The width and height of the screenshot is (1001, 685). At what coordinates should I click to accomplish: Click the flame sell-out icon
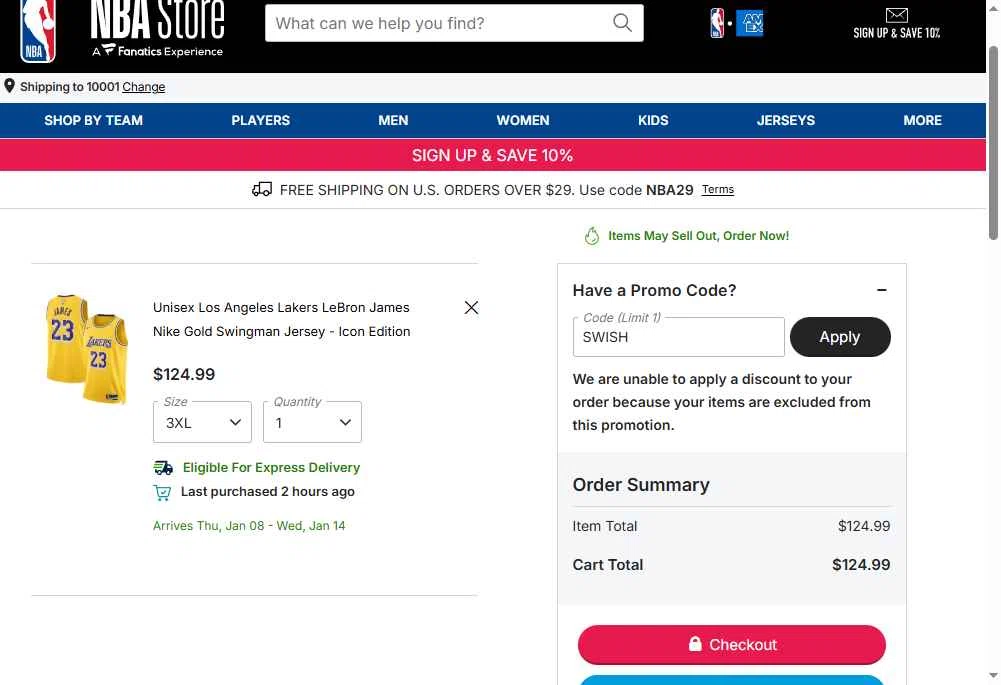592,236
